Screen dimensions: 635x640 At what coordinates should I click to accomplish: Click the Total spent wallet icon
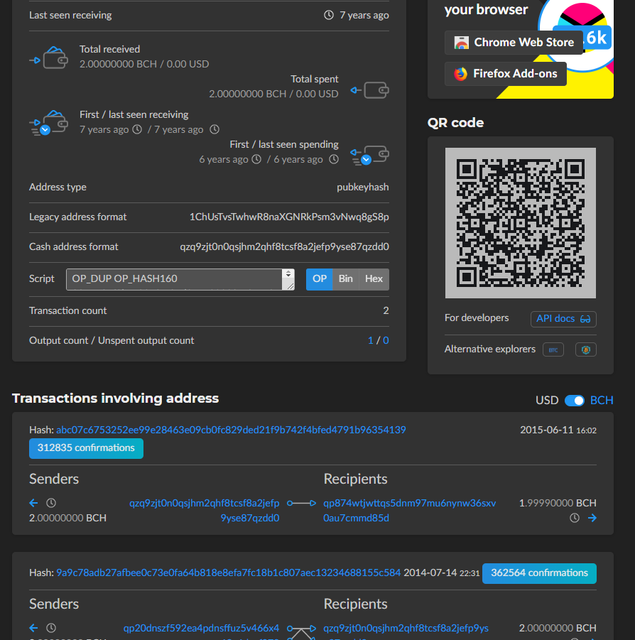pos(370,90)
